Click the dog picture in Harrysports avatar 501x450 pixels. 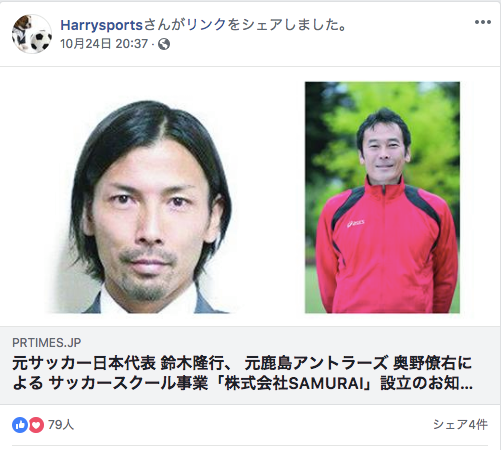coord(21,33)
